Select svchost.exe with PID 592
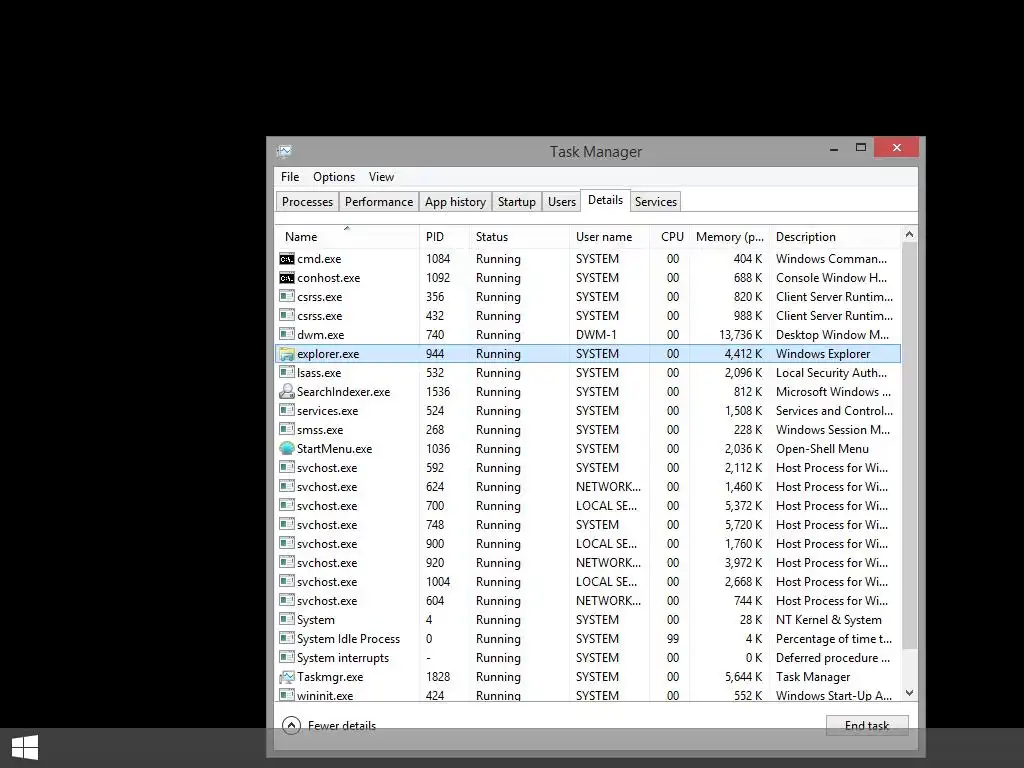 (588, 468)
